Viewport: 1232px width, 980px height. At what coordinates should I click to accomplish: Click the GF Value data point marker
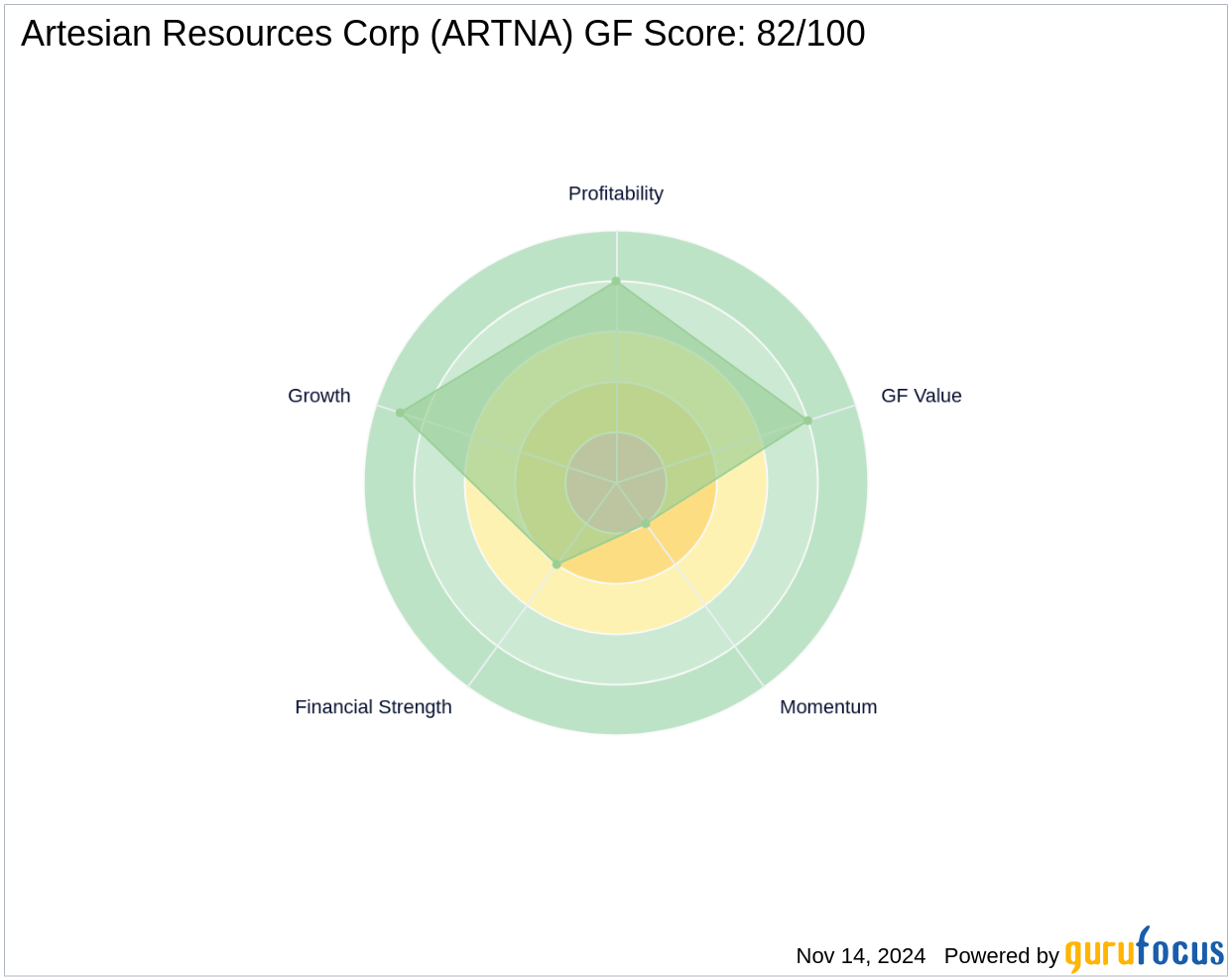tap(808, 421)
